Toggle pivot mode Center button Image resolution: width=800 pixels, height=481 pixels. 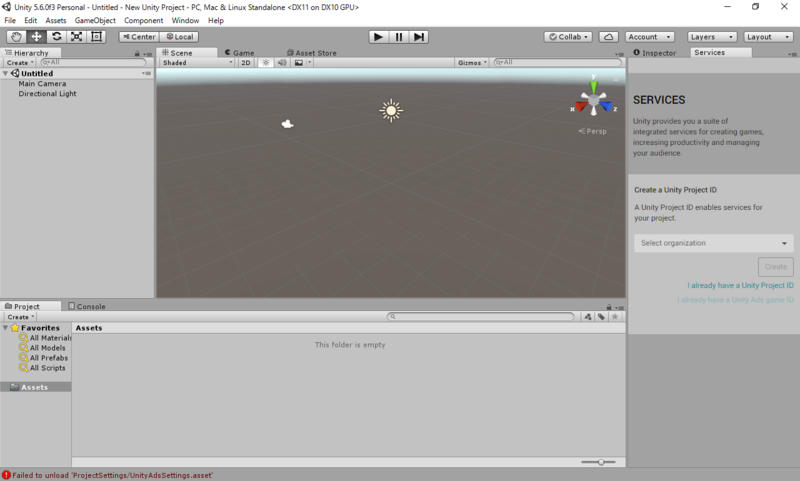139,37
